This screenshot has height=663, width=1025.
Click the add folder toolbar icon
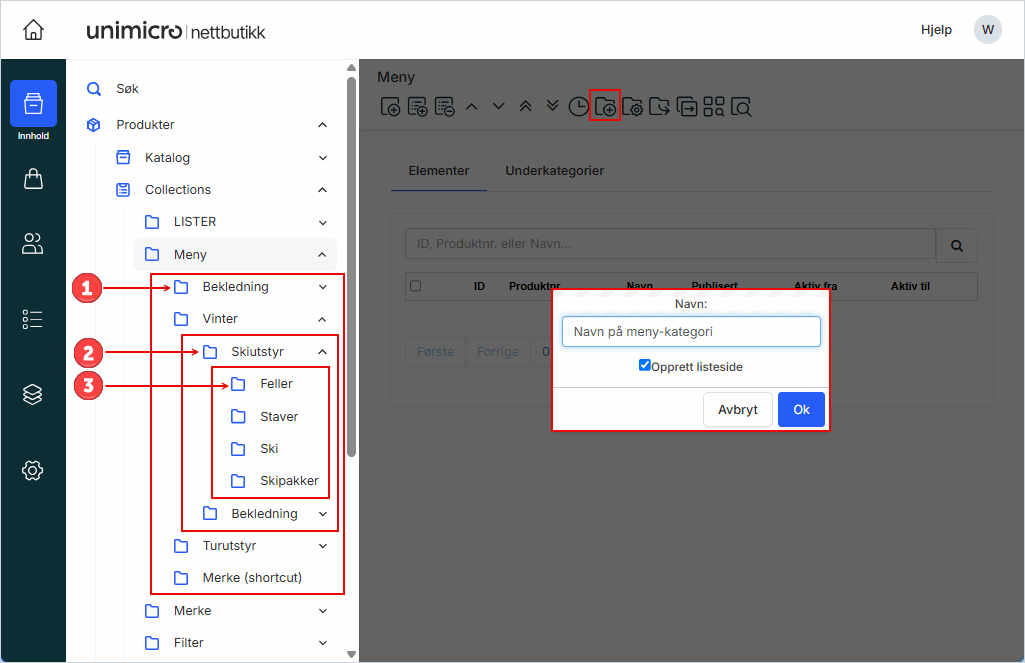[605, 107]
